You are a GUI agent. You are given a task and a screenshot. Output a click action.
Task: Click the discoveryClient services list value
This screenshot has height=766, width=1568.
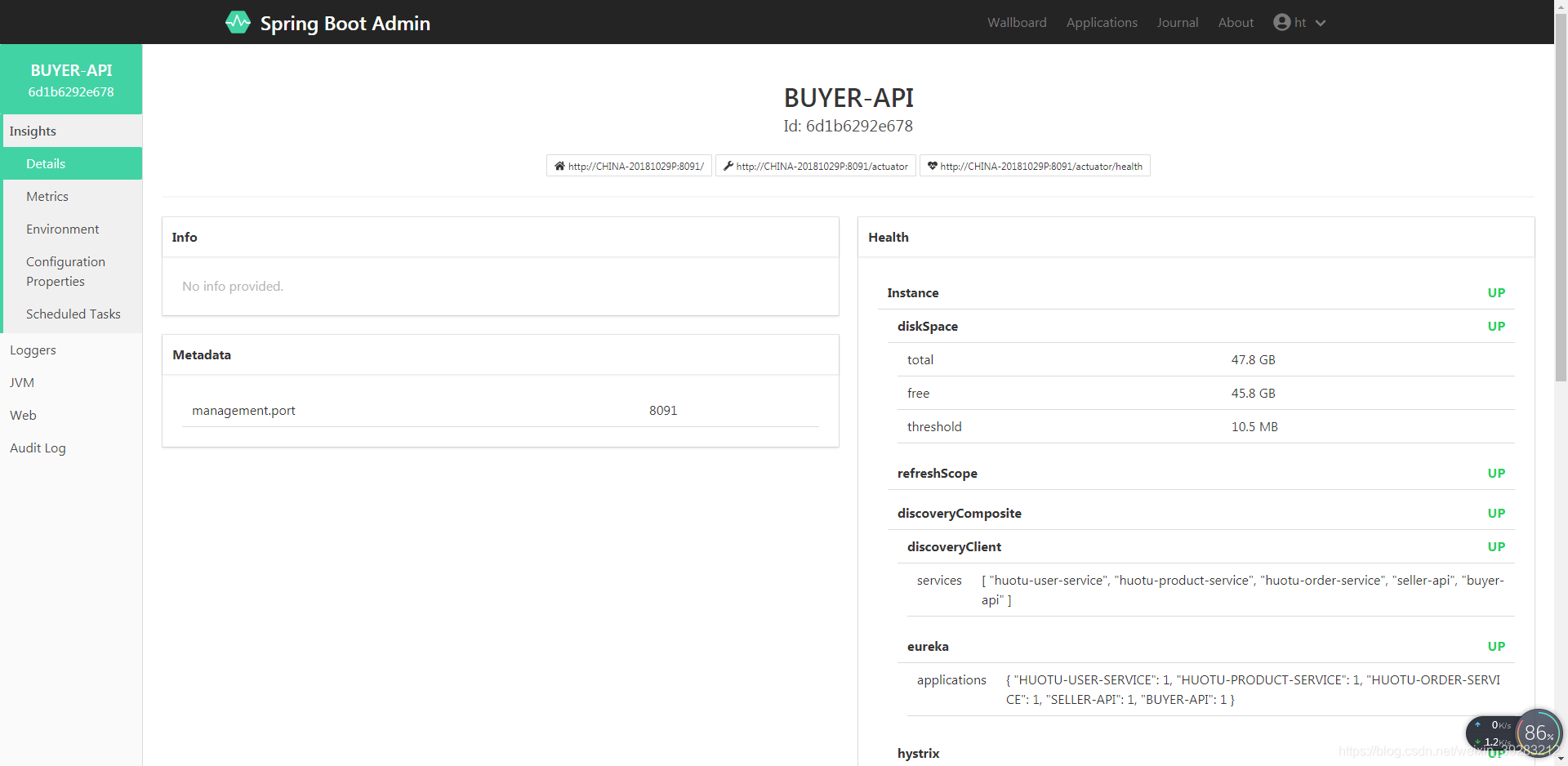(x=1243, y=590)
